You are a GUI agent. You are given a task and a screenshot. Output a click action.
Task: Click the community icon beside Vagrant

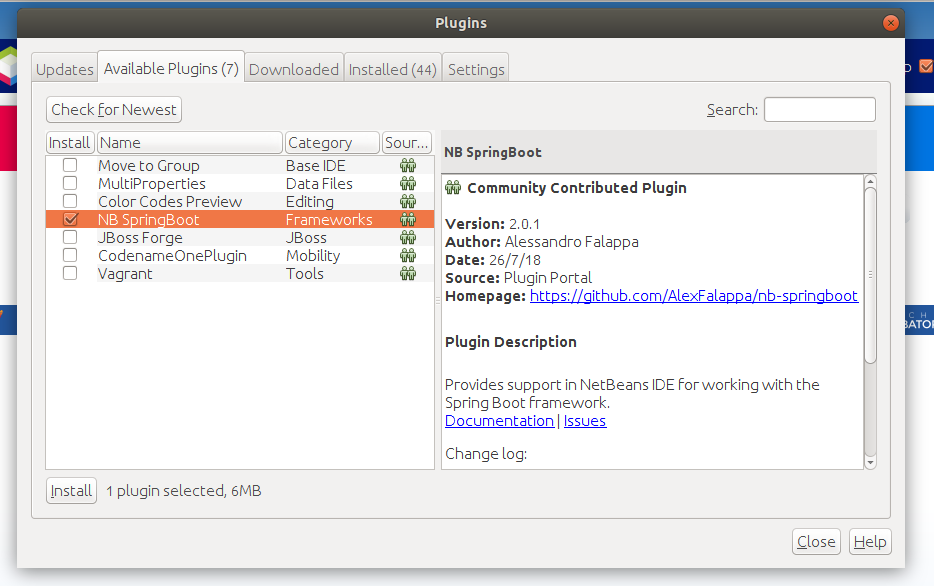(408, 273)
